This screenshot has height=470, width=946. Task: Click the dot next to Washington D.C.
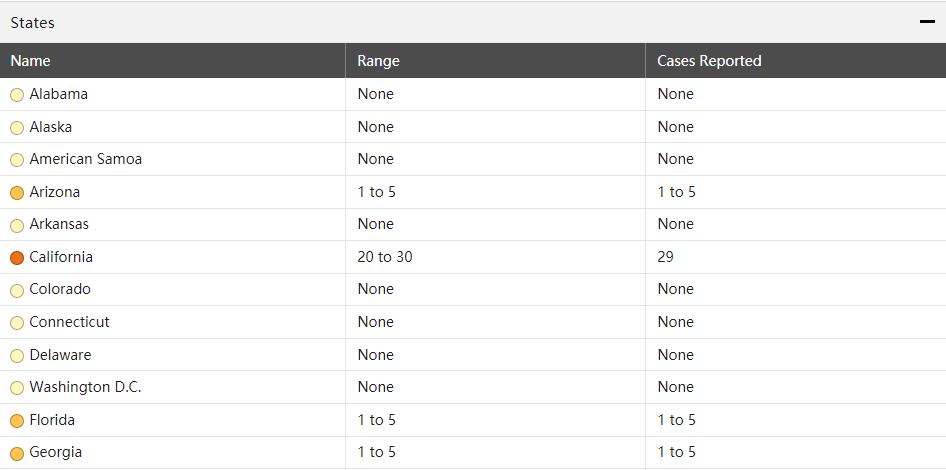pos(17,388)
